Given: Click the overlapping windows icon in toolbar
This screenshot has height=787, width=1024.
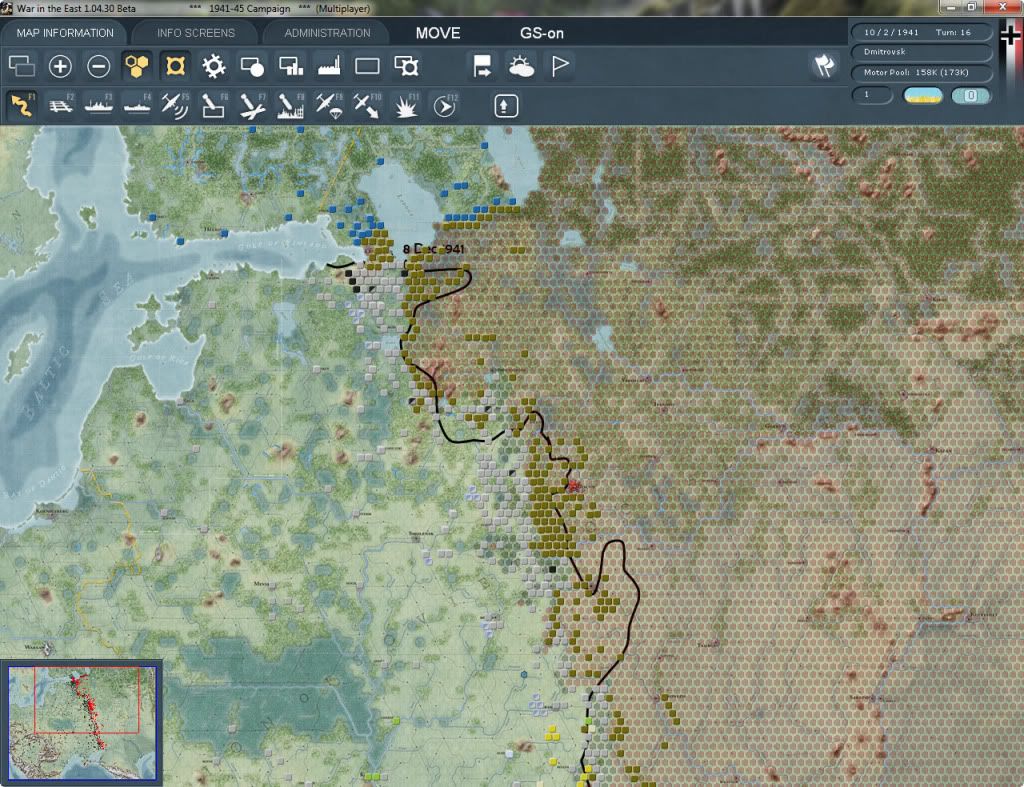Looking at the screenshot, I should coord(22,66).
